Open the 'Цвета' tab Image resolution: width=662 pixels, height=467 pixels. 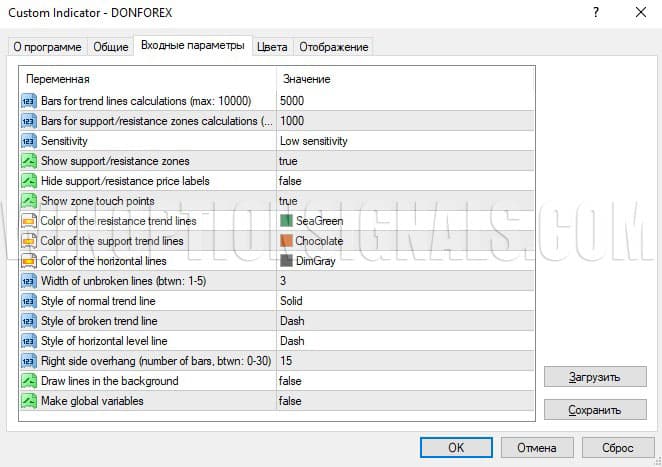pyautogui.click(x=272, y=47)
